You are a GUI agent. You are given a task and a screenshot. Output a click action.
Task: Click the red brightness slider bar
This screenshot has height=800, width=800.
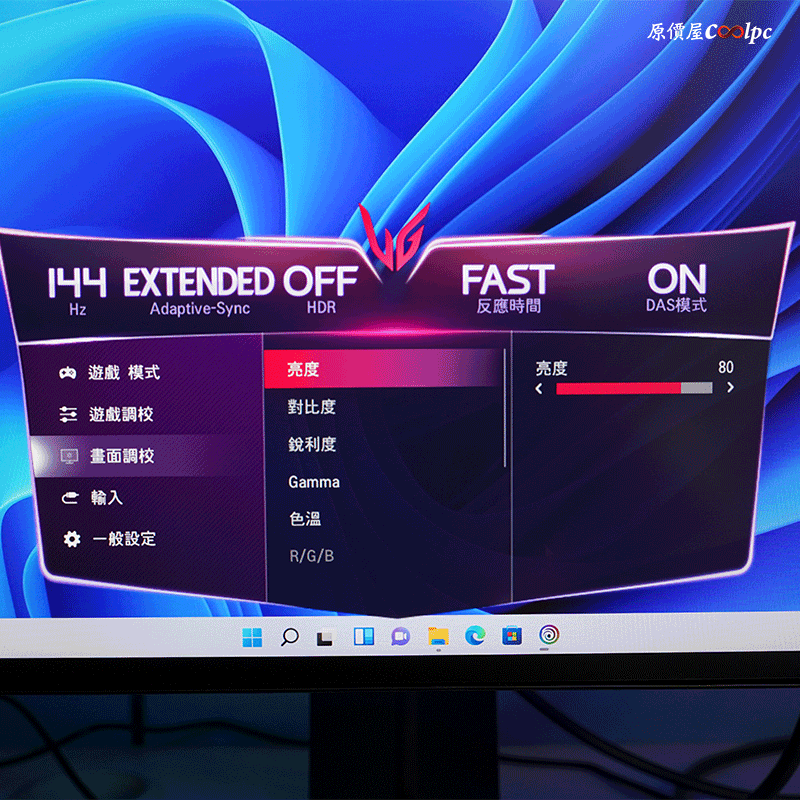point(634,388)
